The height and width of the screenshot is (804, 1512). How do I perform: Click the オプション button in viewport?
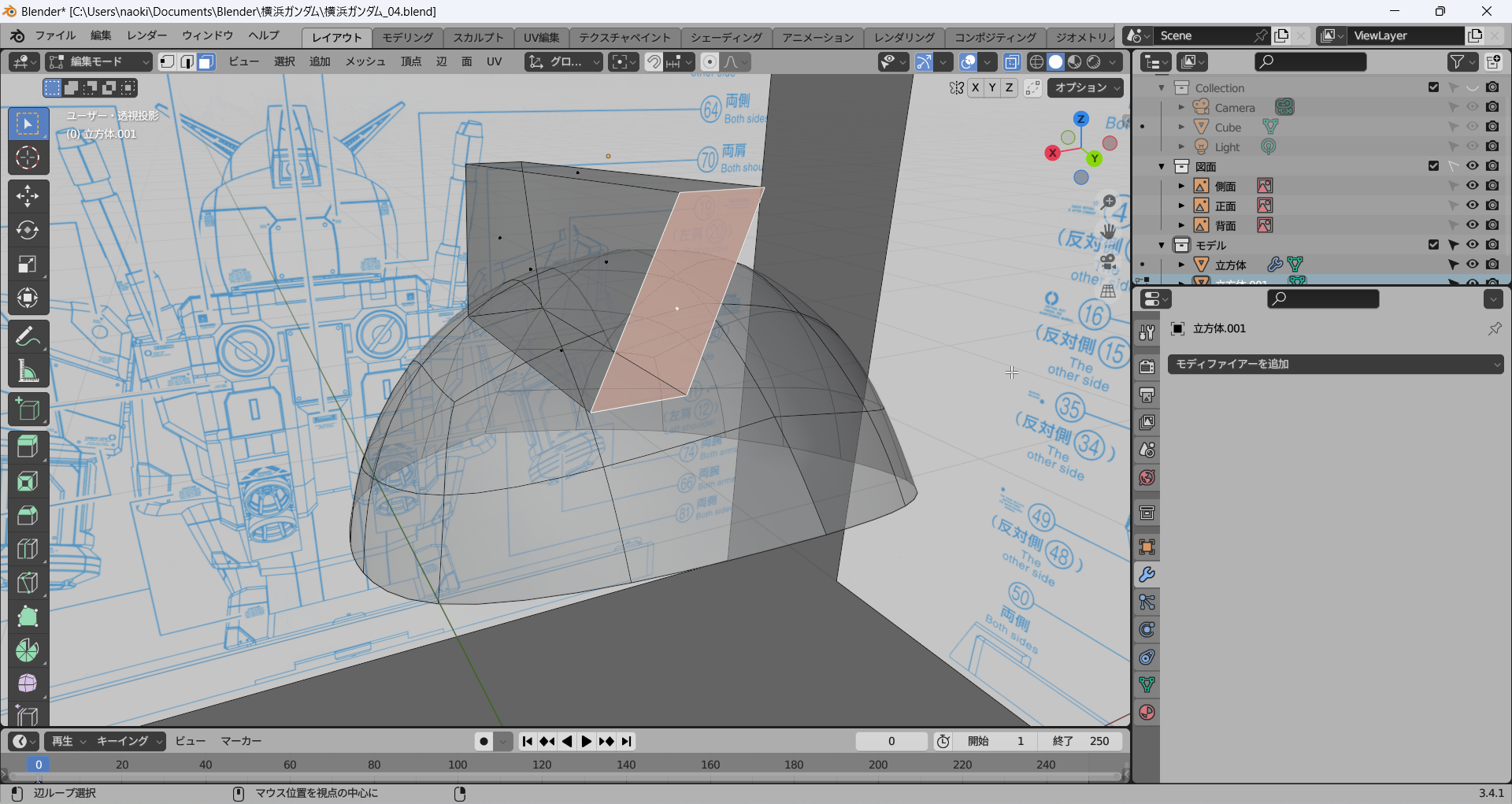coord(1084,87)
